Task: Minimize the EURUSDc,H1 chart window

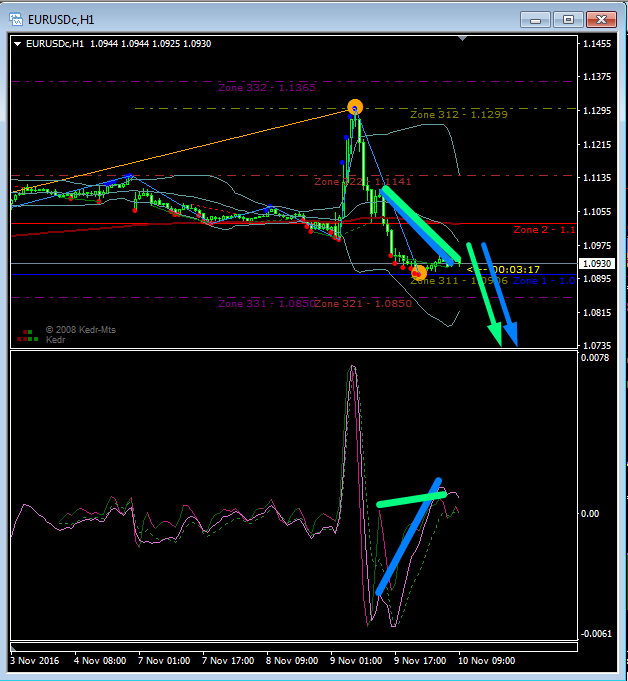Action: (x=535, y=20)
